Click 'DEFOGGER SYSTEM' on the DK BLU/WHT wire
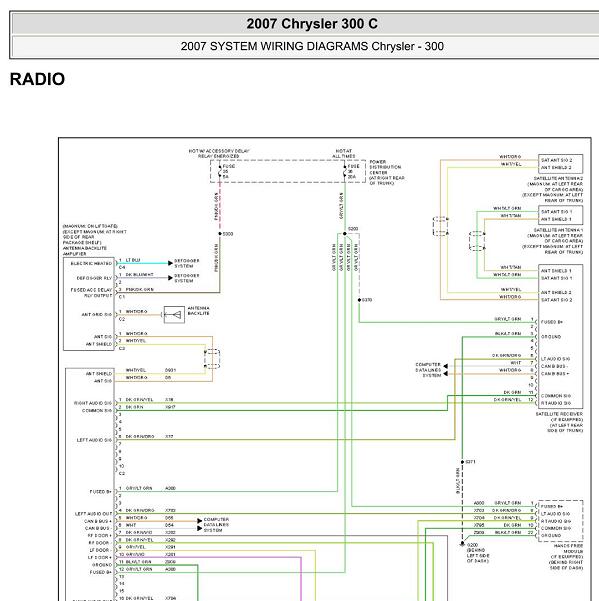Viewport: 599px width, 601px height. click(x=187, y=278)
